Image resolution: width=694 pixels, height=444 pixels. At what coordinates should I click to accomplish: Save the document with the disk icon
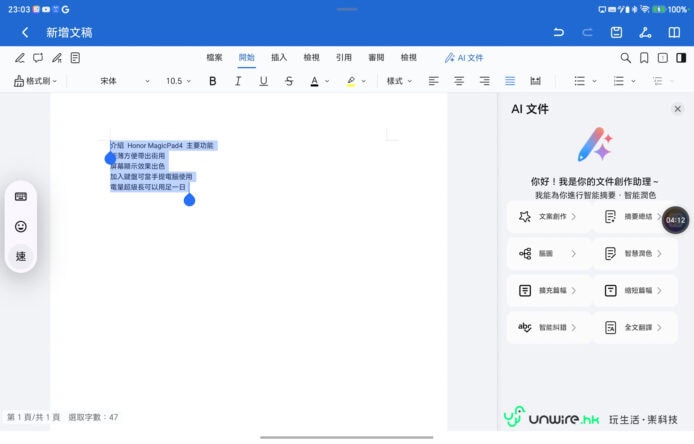click(616, 32)
